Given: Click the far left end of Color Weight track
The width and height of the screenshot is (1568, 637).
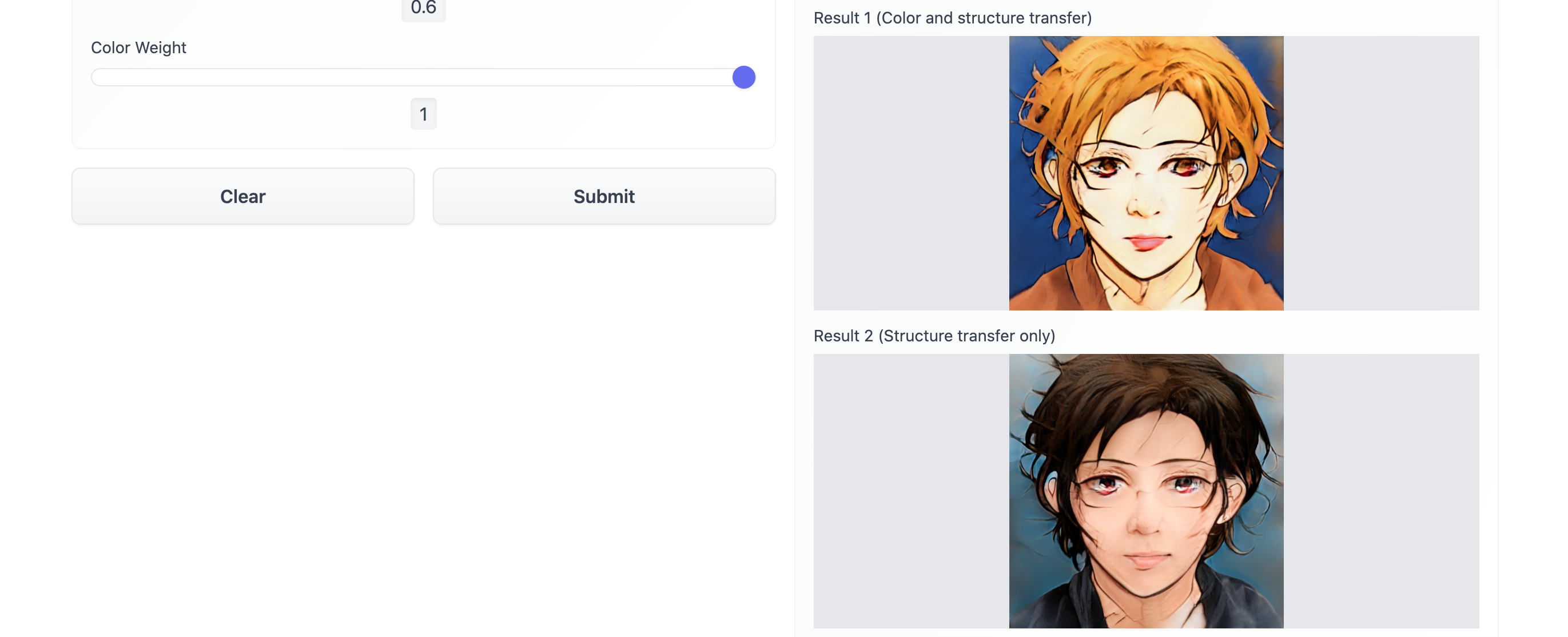Looking at the screenshot, I should point(94,77).
